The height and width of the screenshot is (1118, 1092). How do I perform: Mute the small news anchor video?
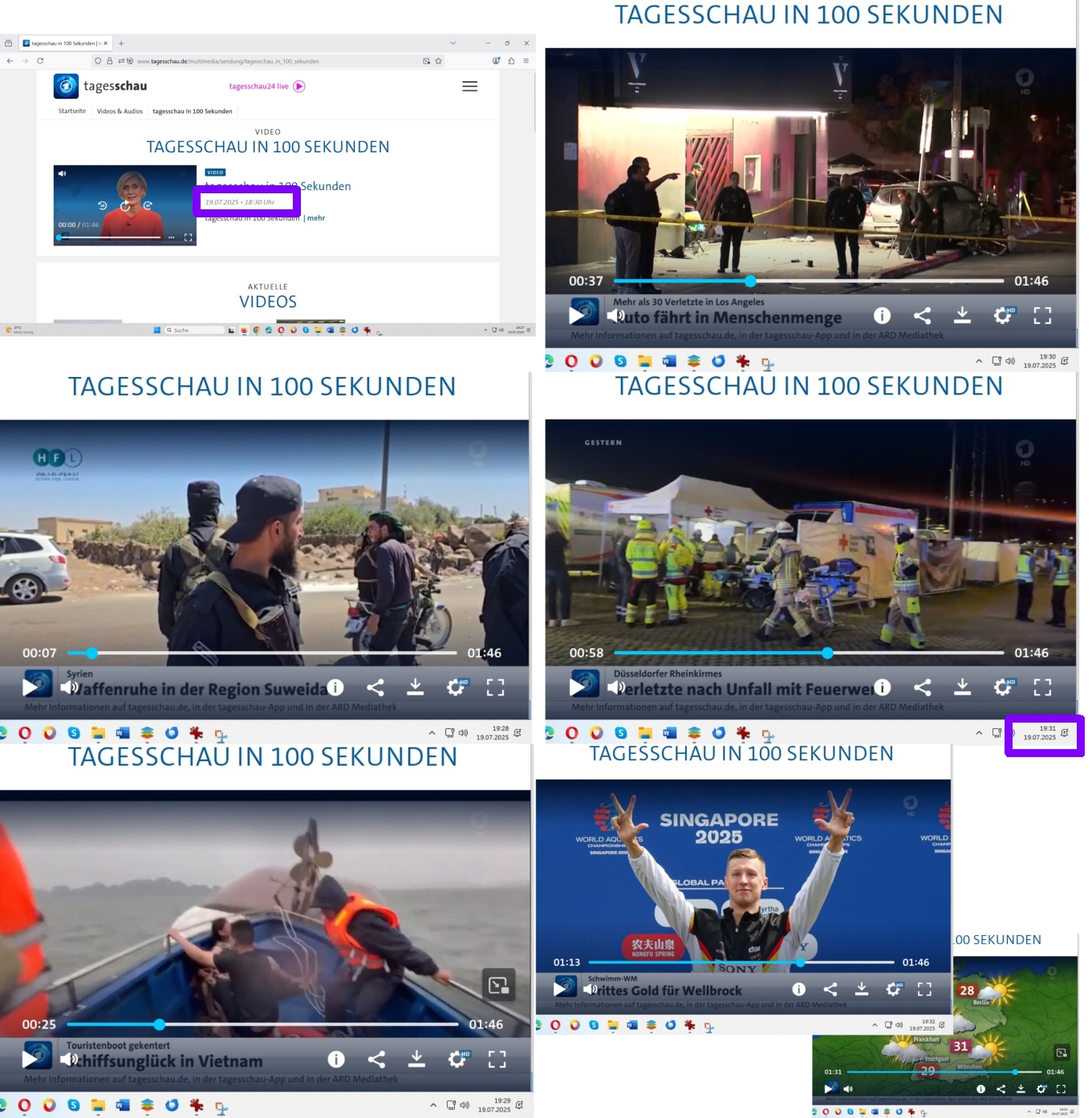[x=63, y=173]
